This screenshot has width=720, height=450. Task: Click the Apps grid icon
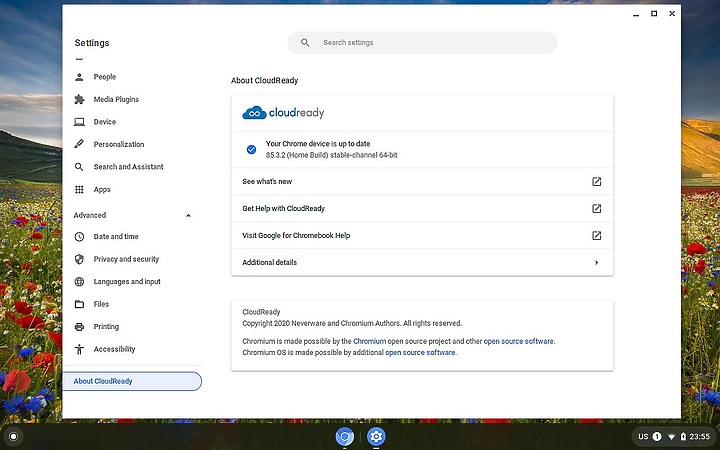pos(79,189)
